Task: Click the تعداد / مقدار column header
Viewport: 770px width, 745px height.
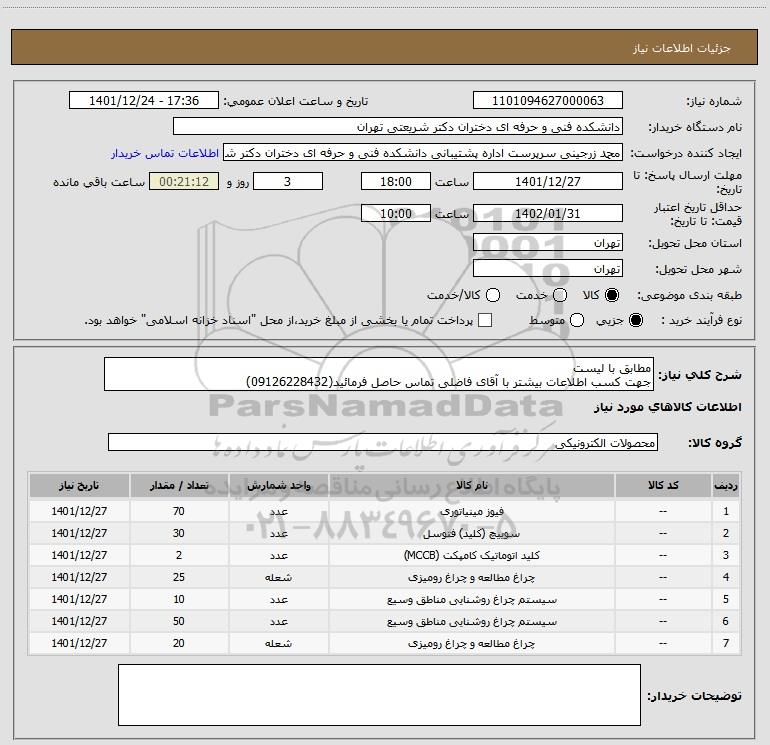Action: point(179,485)
